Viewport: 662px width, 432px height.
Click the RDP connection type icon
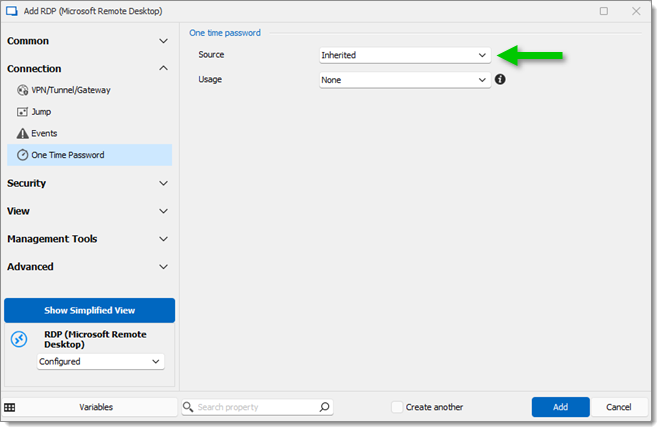click(19, 339)
